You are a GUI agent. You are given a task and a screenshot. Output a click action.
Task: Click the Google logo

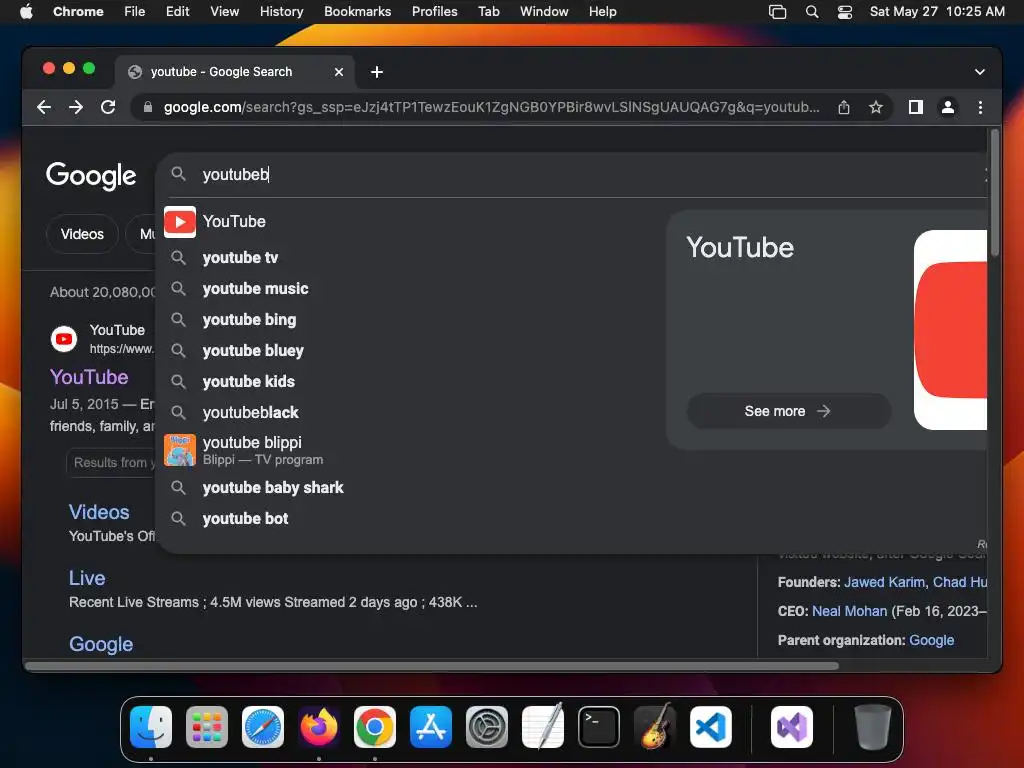pyautogui.click(x=91, y=175)
